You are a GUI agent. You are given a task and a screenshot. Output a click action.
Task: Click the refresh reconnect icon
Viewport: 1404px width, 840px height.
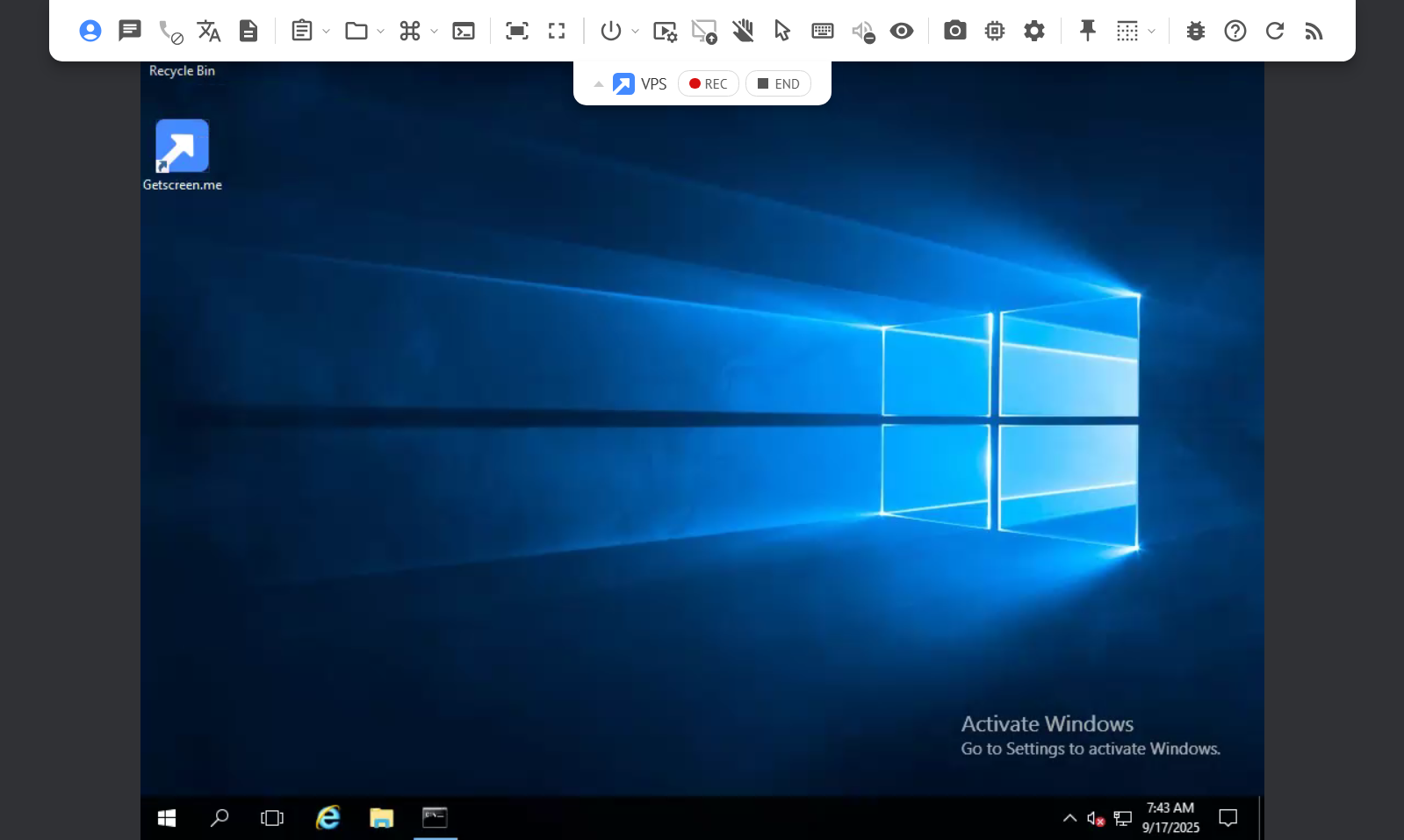click(x=1274, y=31)
